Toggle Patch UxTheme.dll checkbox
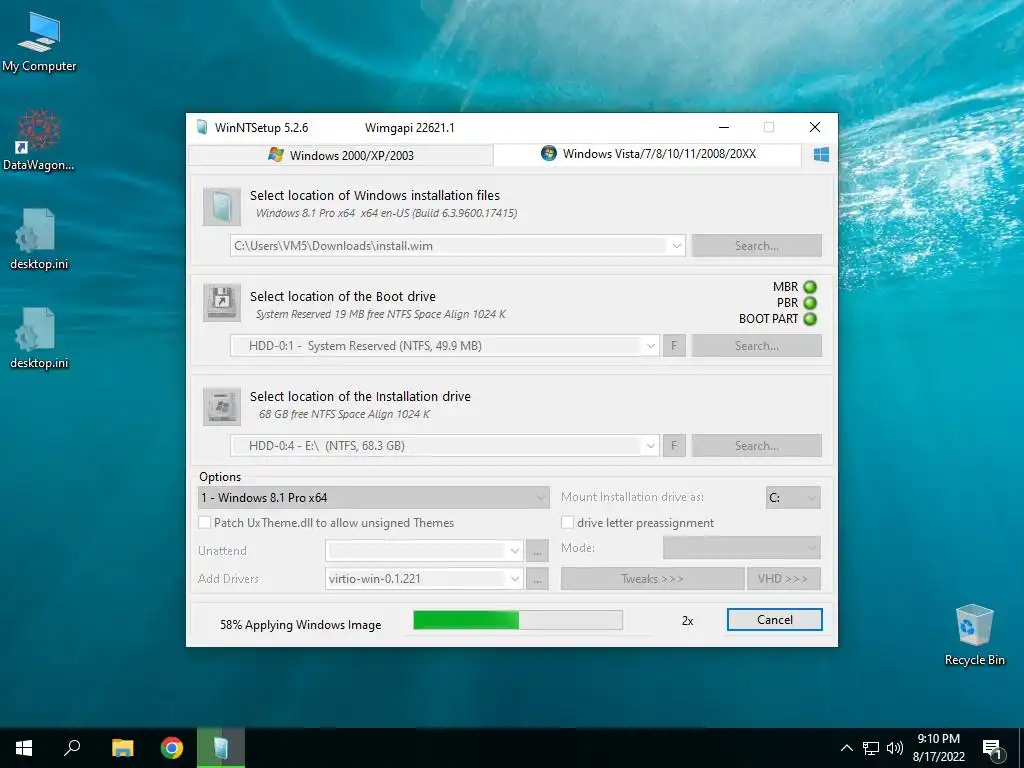The image size is (1024, 768). [x=205, y=522]
